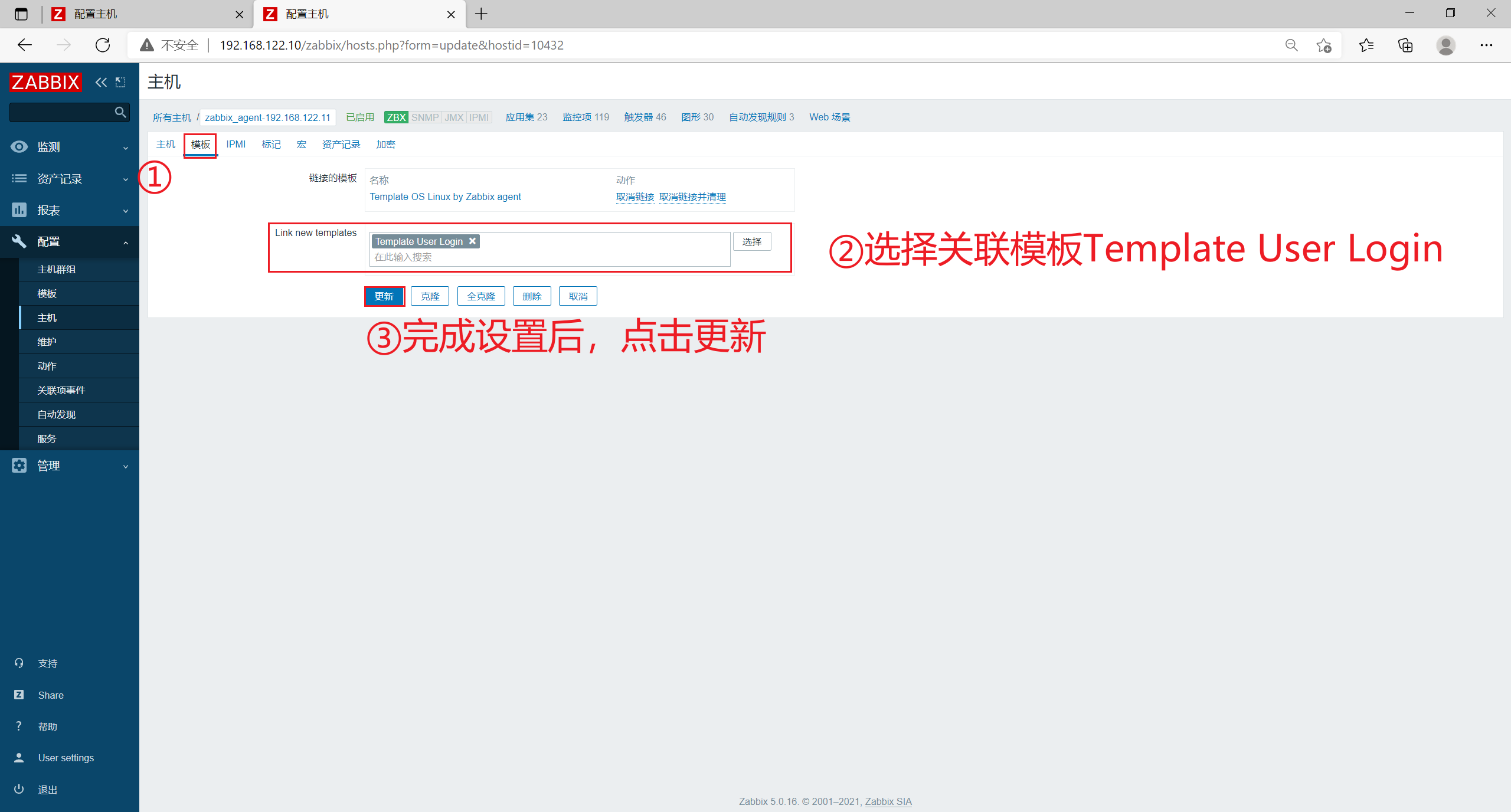Click the 取消链接并清理 link
Screen dimensions: 1511x812
click(692, 197)
